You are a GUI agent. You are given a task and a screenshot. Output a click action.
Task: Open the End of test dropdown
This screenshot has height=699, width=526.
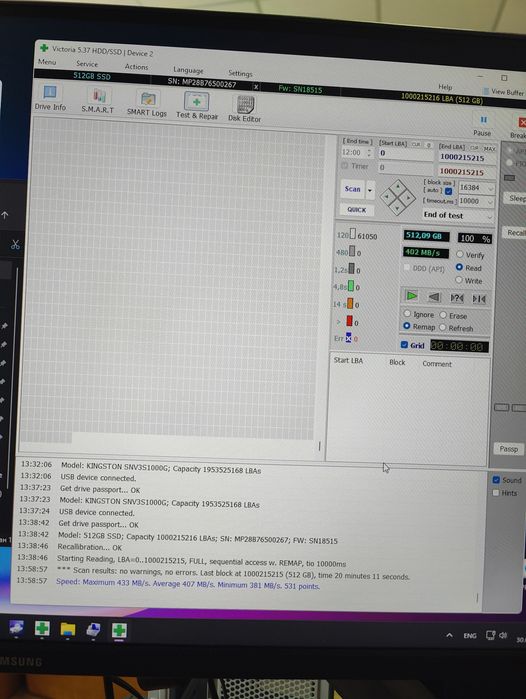pos(458,215)
